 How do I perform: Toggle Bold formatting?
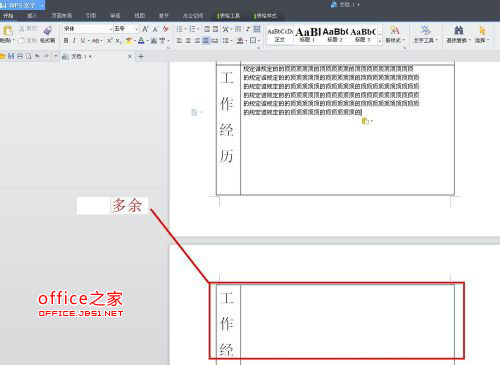coord(66,41)
